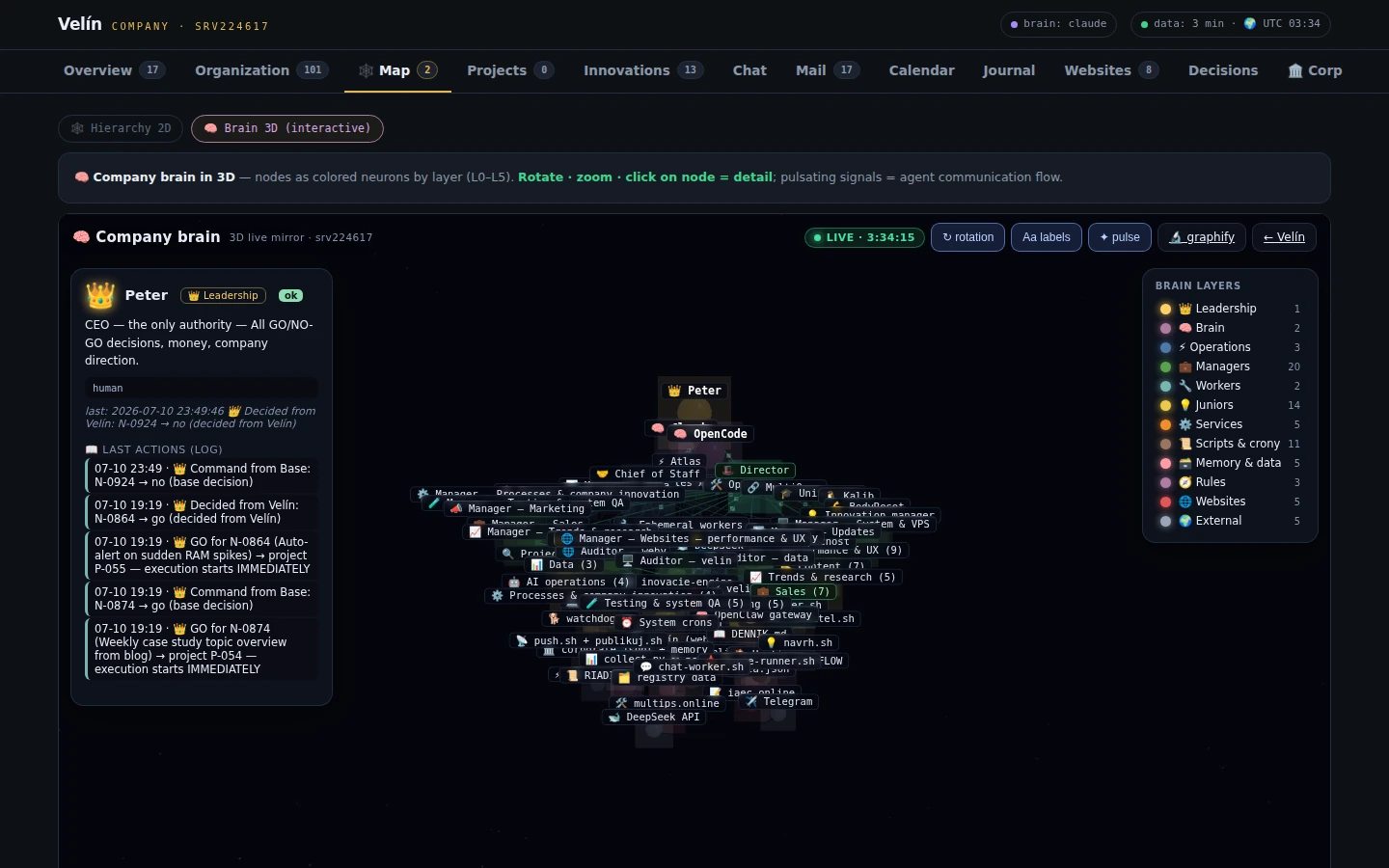
Task: Toggle the Aa labels button
Action: [1046, 237]
